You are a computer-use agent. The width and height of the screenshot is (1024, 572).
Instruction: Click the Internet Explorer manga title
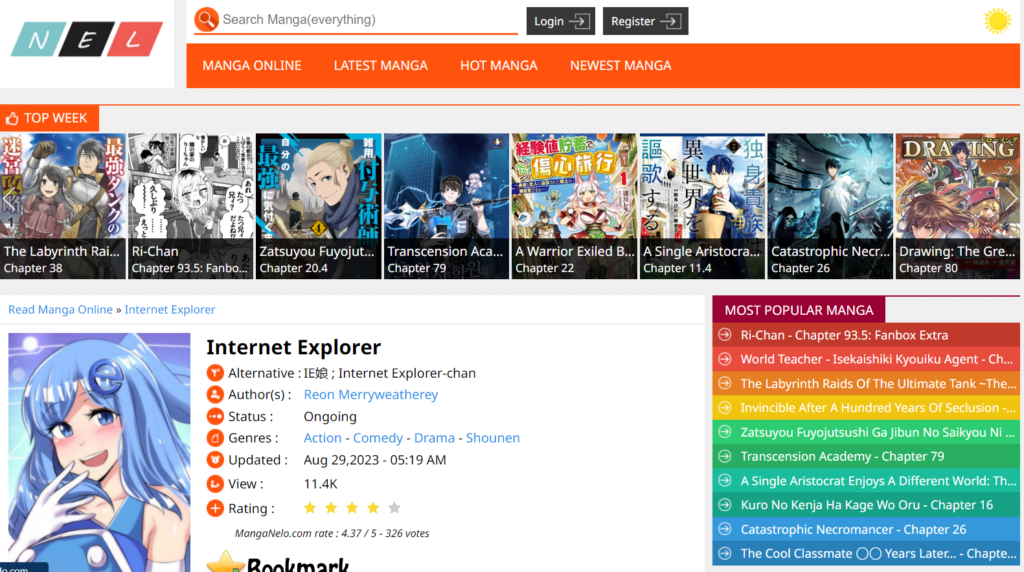(x=293, y=347)
